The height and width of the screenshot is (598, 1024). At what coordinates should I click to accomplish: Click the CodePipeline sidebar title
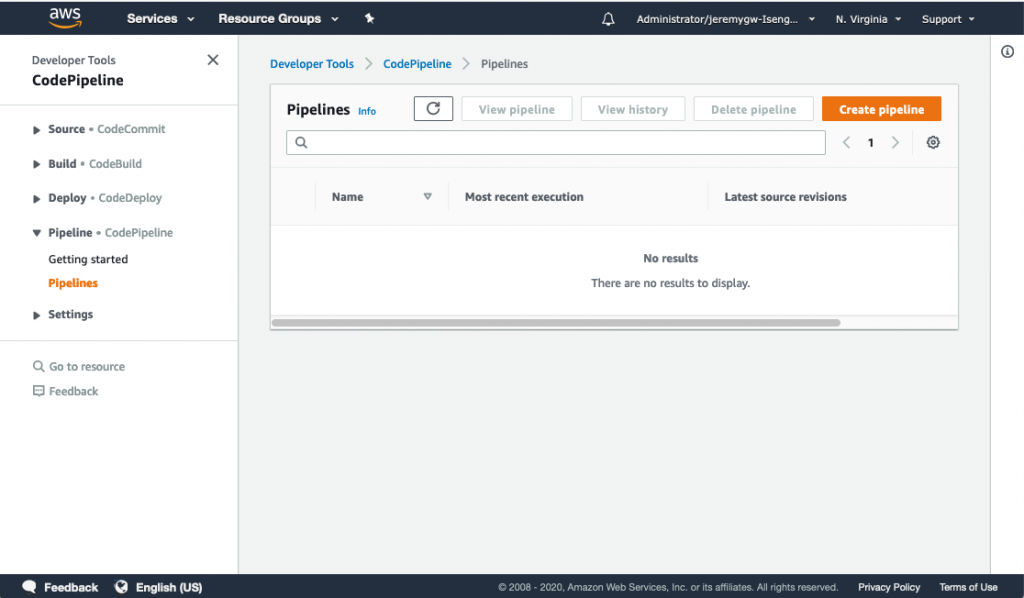click(x=78, y=80)
